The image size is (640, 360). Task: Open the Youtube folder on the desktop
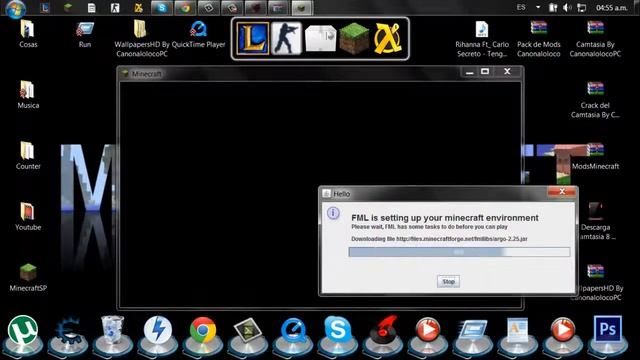(x=28, y=217)
